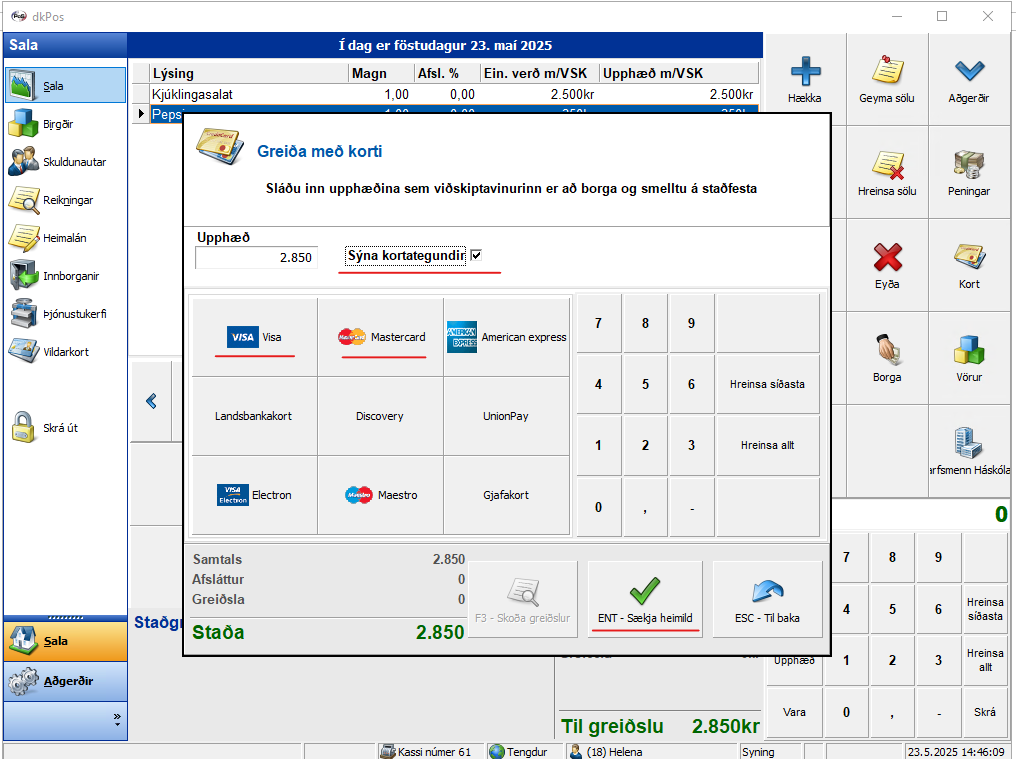
Task: Select American Express card option
Action: coord(506,337)
